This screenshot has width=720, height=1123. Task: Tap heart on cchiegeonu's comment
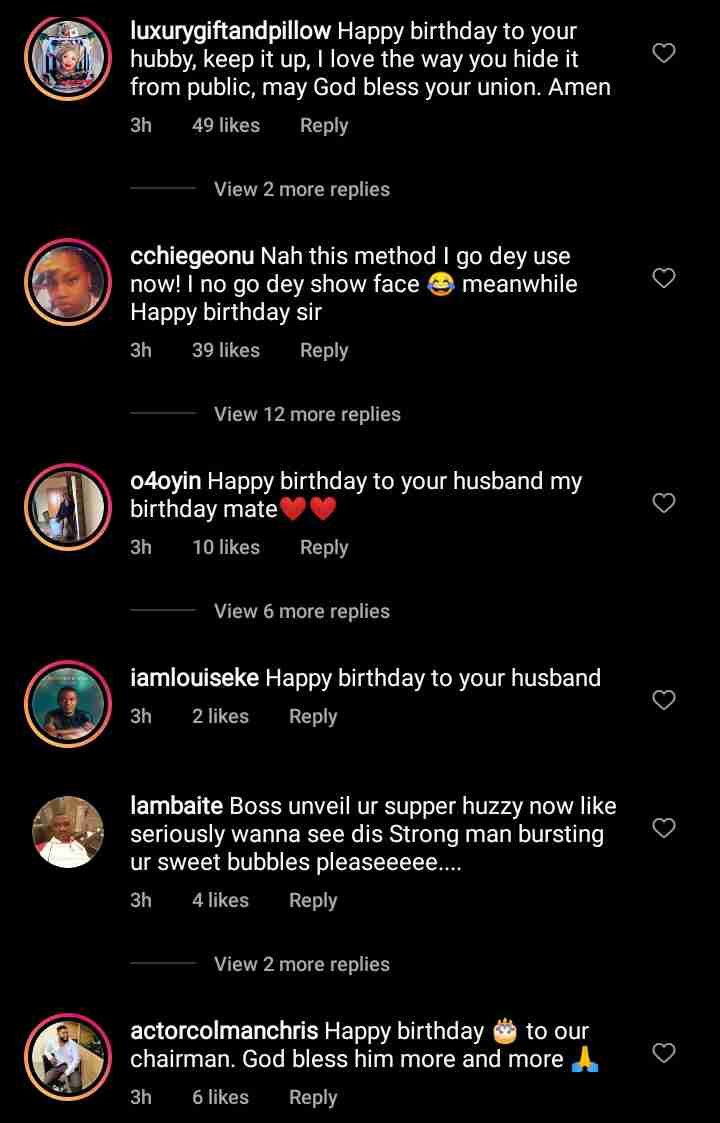click(664, 278)
